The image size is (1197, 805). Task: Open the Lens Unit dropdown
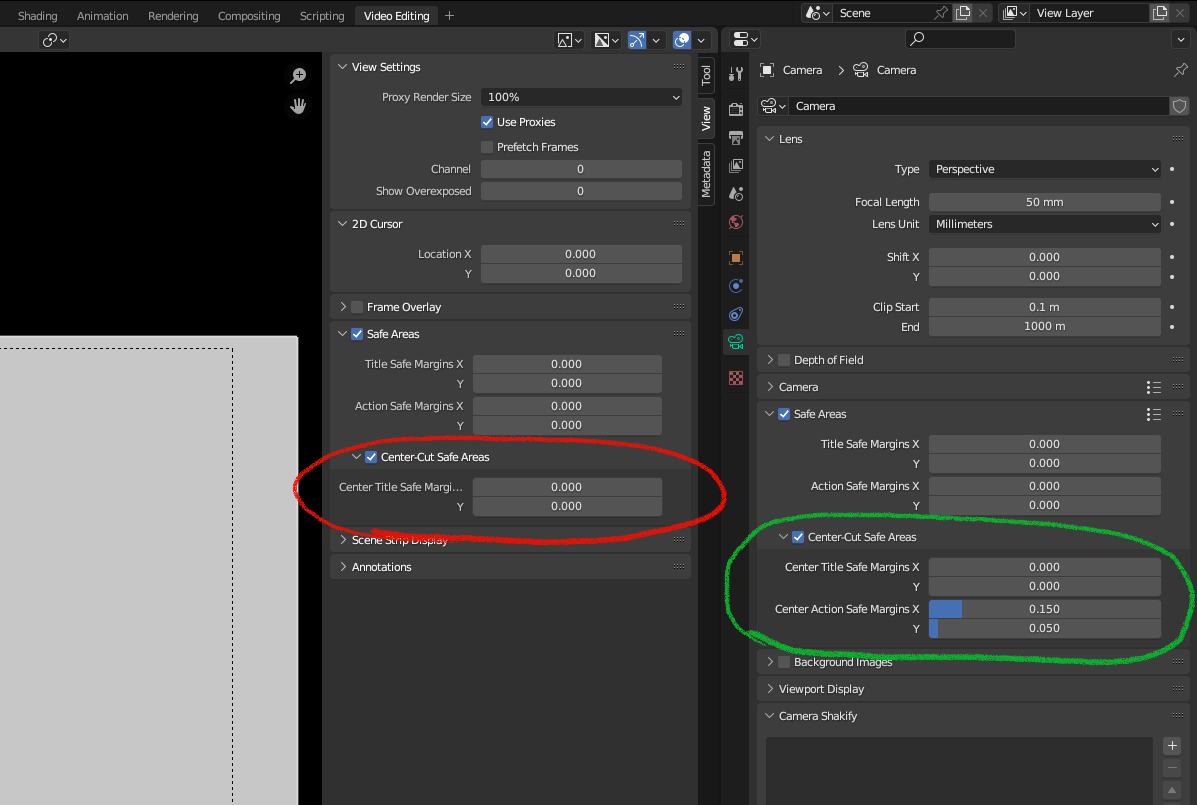pos(1044,223)
